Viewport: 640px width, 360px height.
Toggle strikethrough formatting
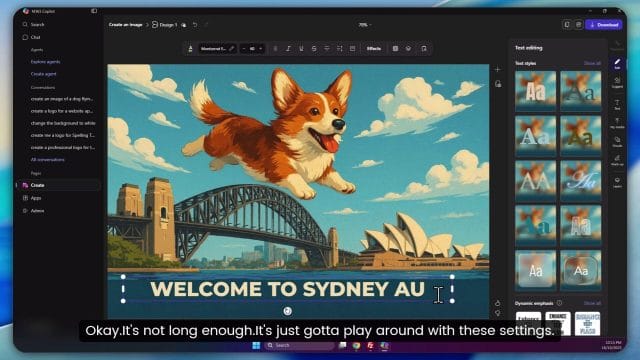314,49
